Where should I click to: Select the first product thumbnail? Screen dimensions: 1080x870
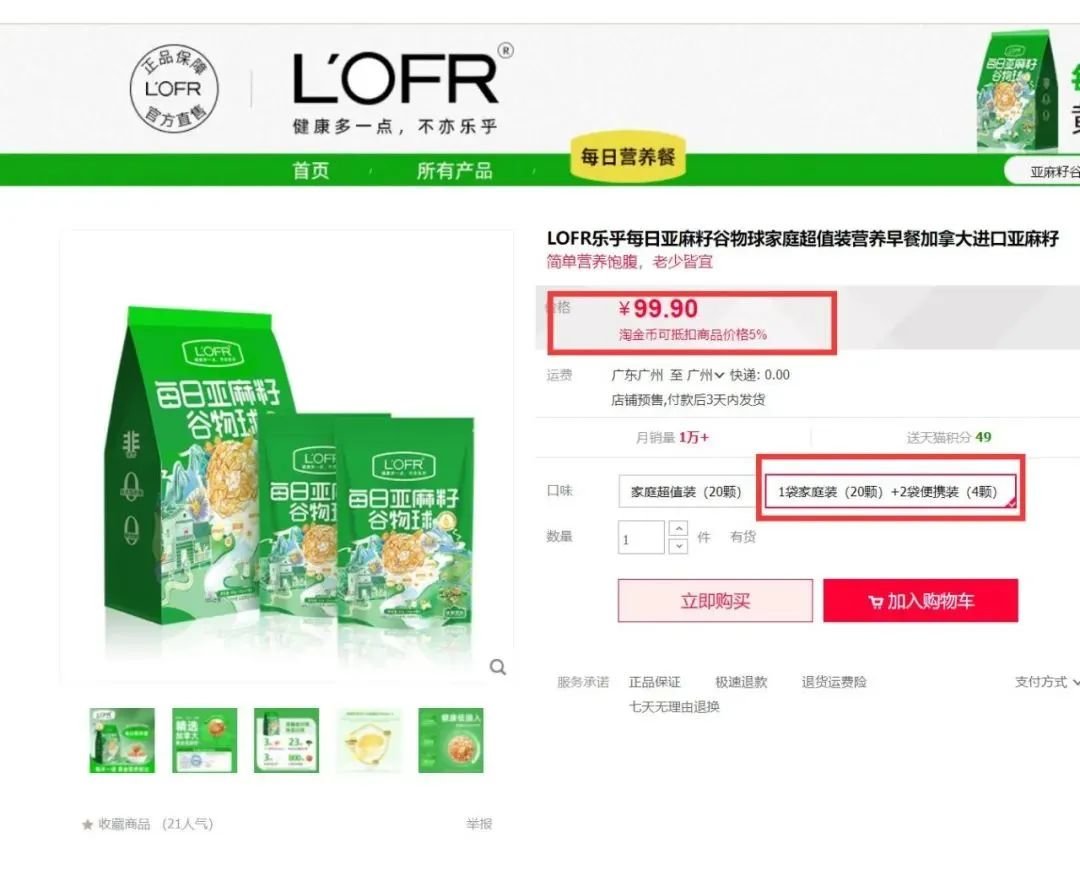[x=122, y=740]
